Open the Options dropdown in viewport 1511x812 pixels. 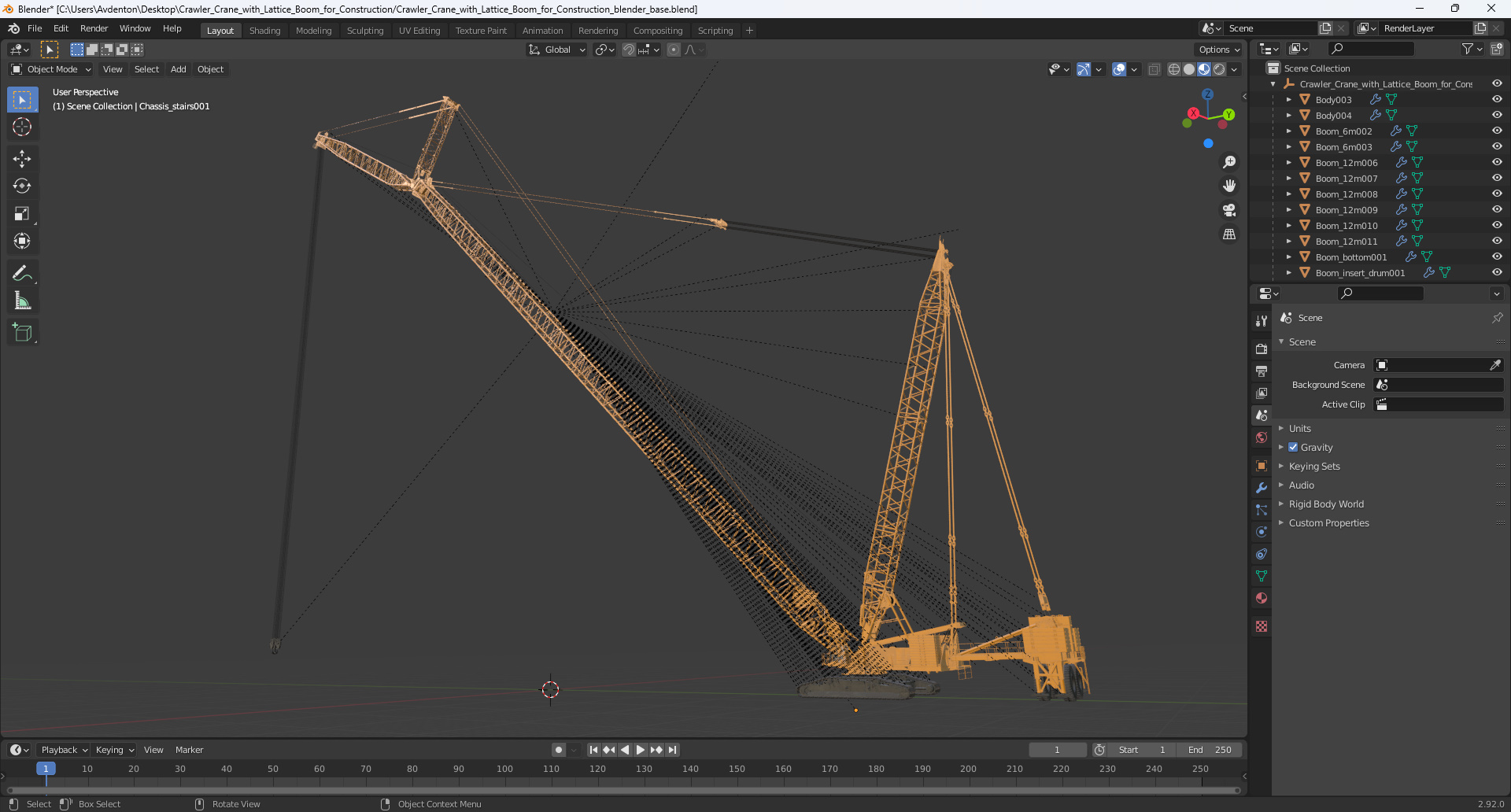1219,50
